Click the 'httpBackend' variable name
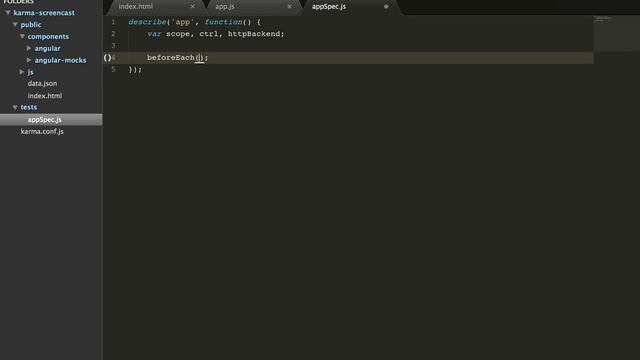 click(254, 34)
